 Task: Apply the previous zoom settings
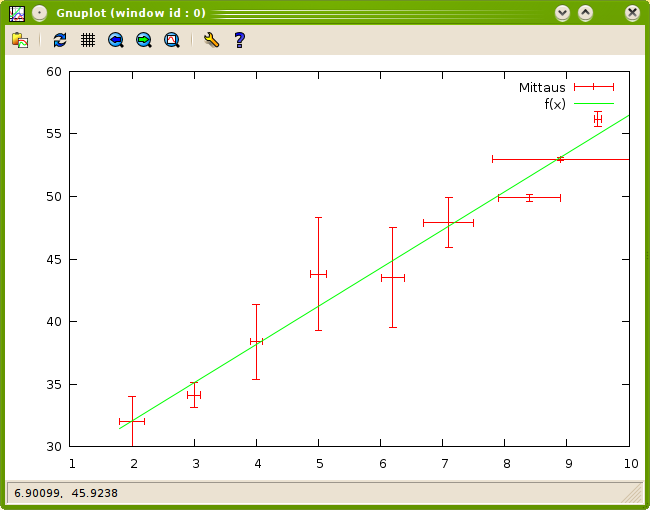pyautogui.click(x=116, y=40)
